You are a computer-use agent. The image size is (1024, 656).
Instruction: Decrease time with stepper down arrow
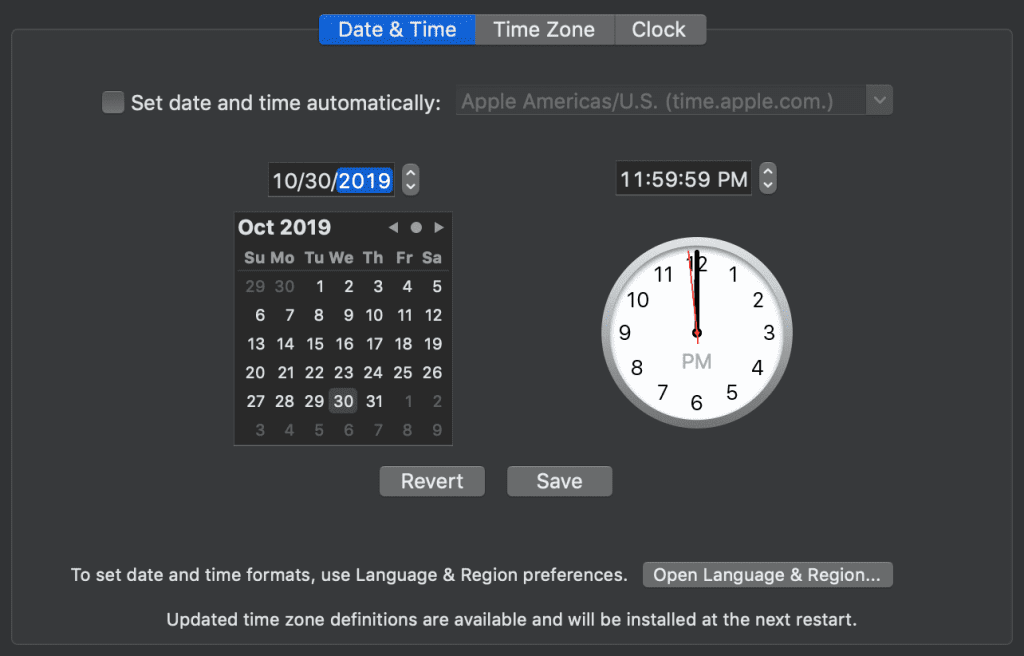point(768,186)
